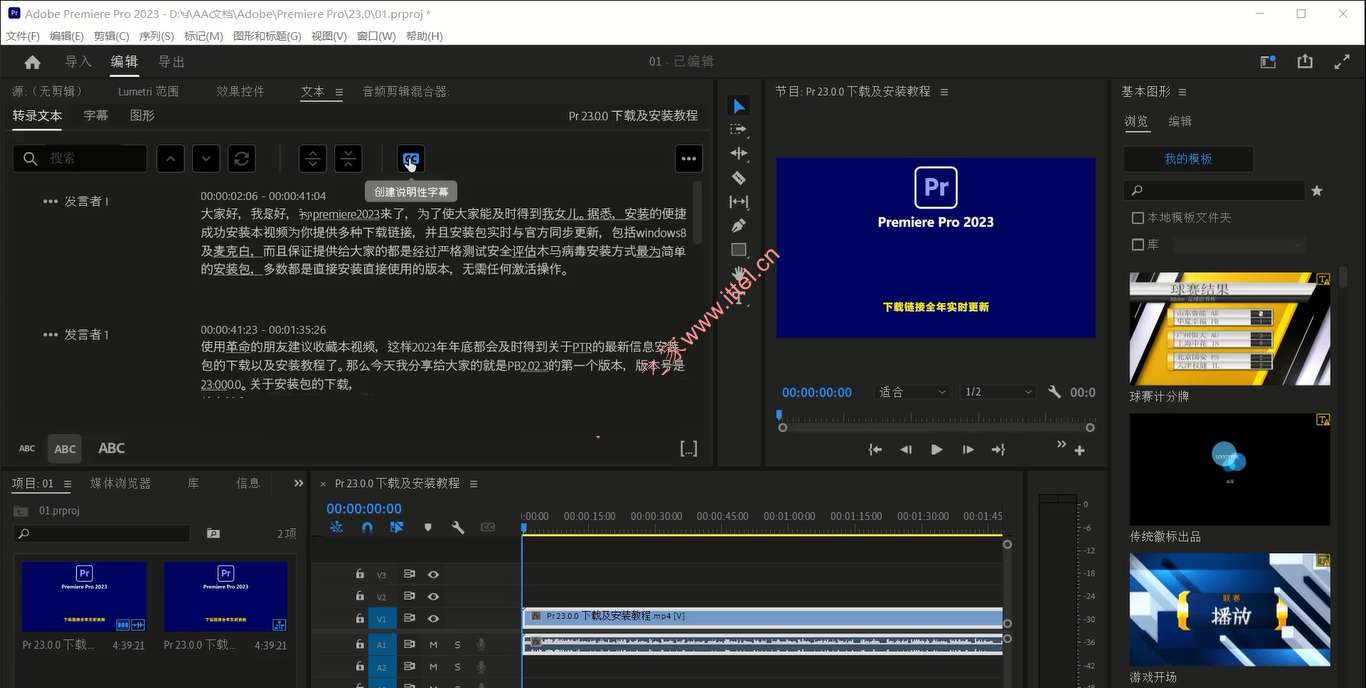The height and width of the screenshot is (688, 1366).
Task: Open the 适合 zoom level dropdown
Action: point(911,392)
